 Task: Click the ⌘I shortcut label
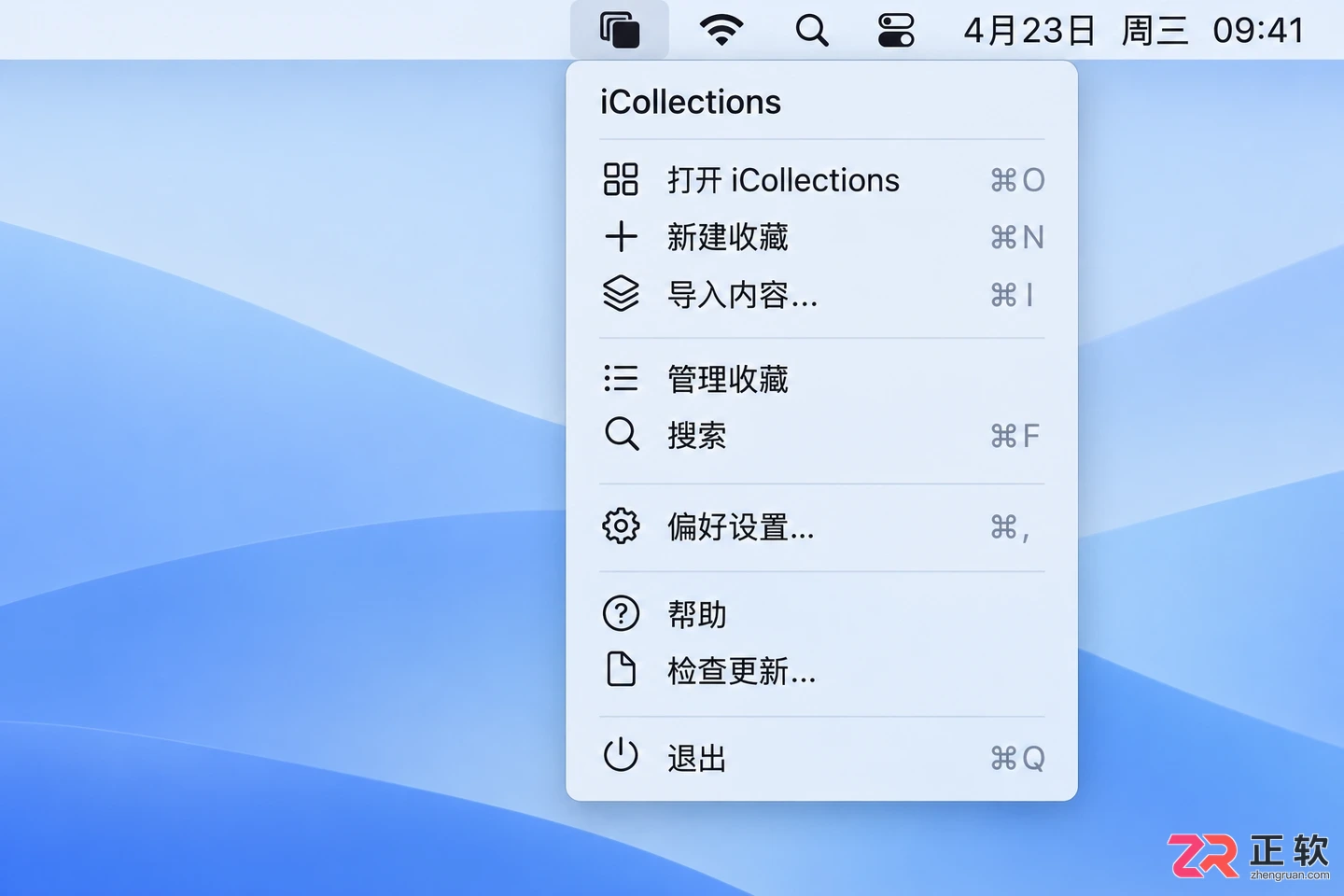[x=1013, y=296]
